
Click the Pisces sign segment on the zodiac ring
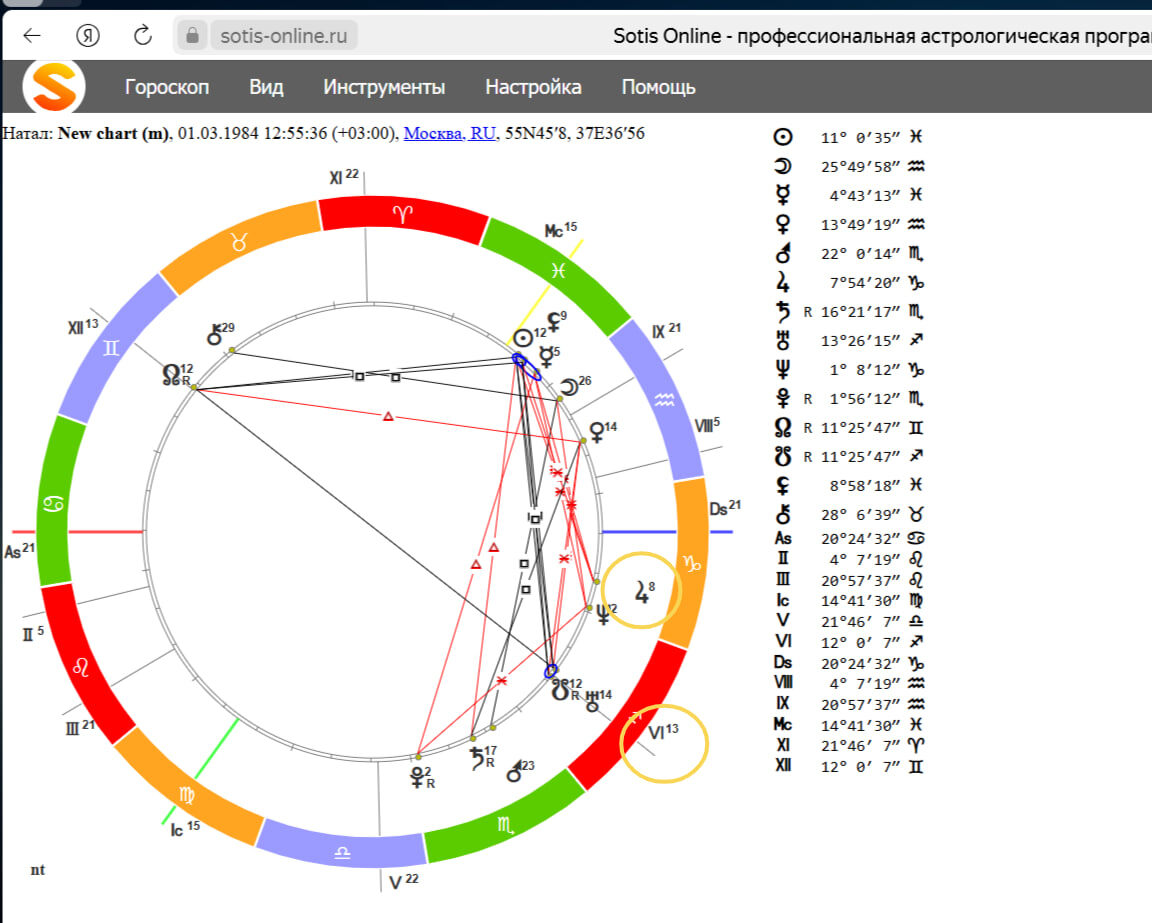pos(558,270)
